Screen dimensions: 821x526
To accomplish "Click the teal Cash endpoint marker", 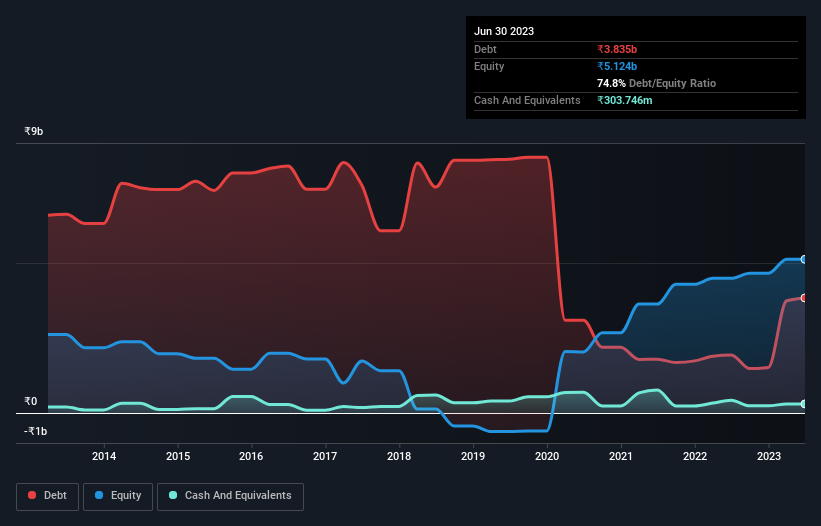I will pos(804,404).
